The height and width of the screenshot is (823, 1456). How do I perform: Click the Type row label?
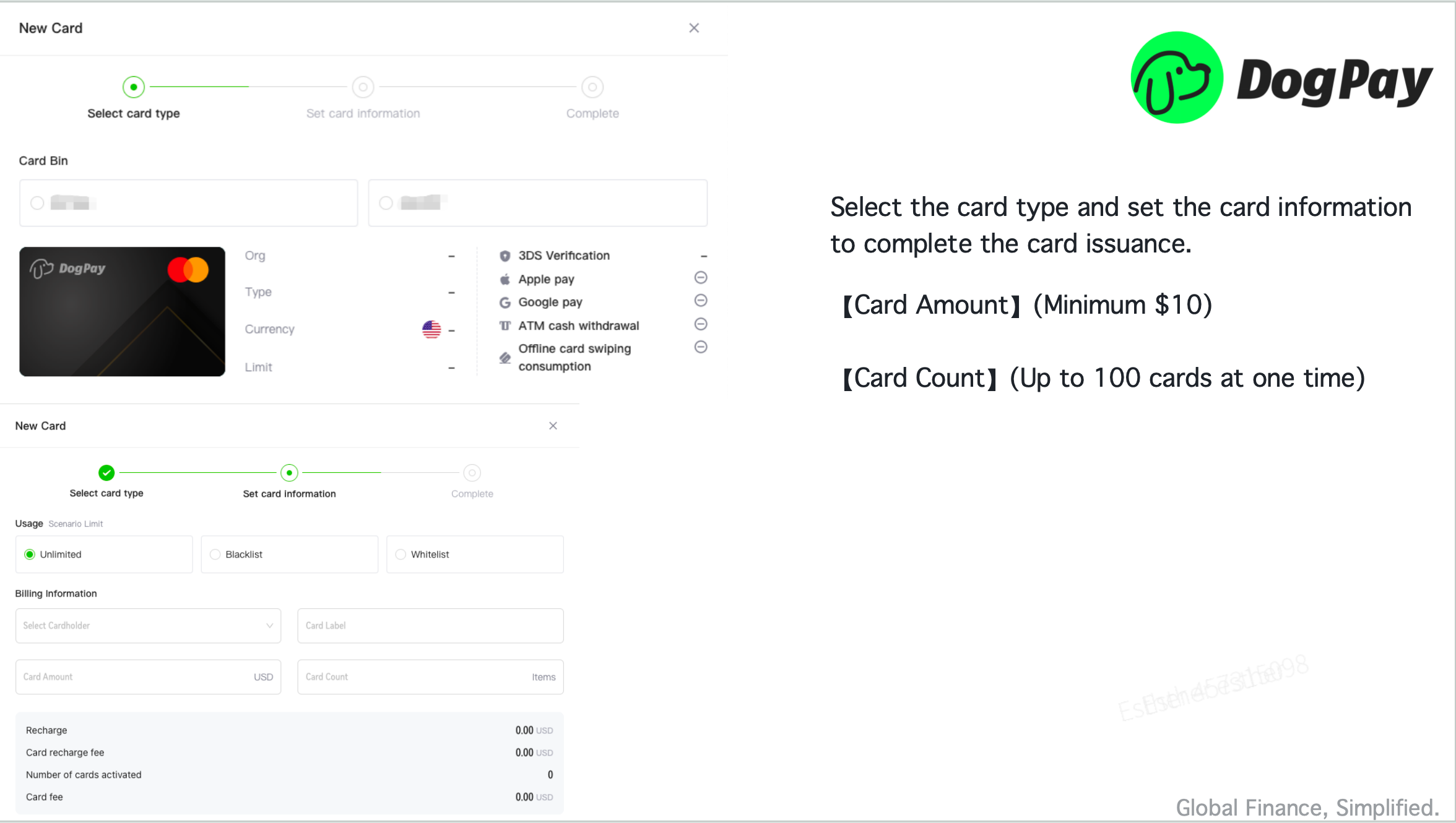coord(258,292)
